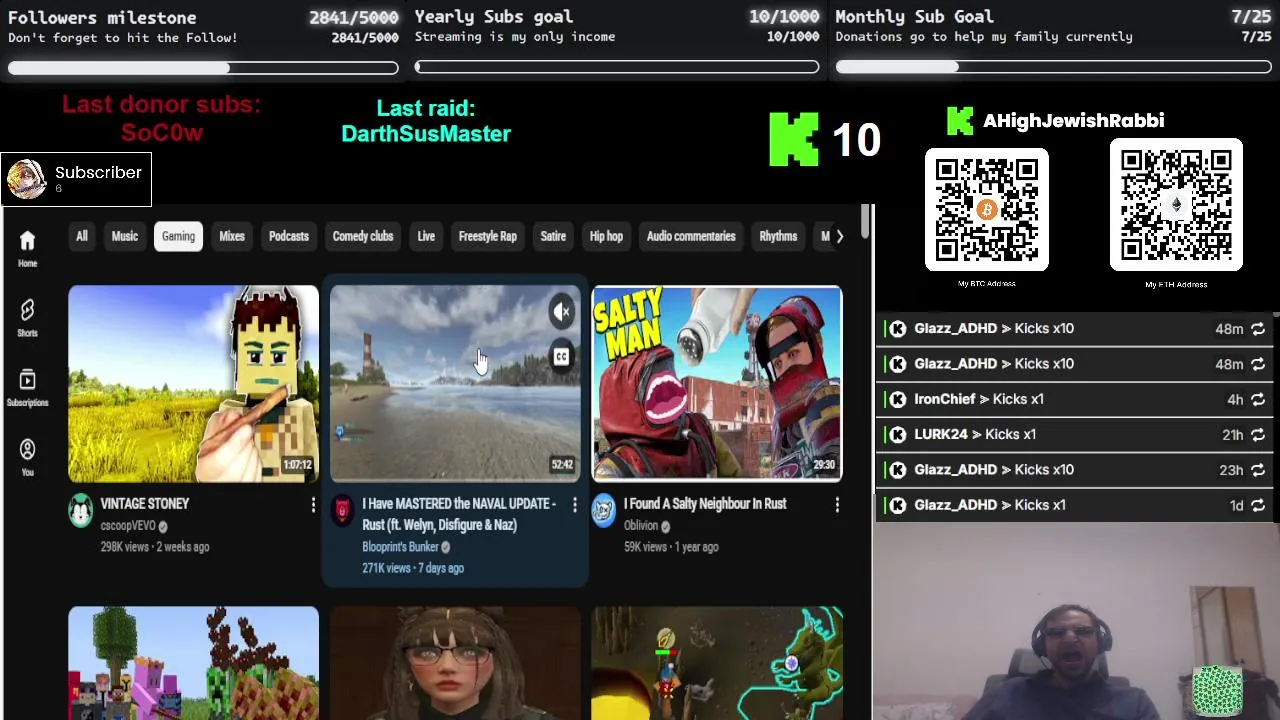The width and height of the screenshot is (1280, 720).
Task: Open the Oblivion channel avatar
Action: click(604, 511)
